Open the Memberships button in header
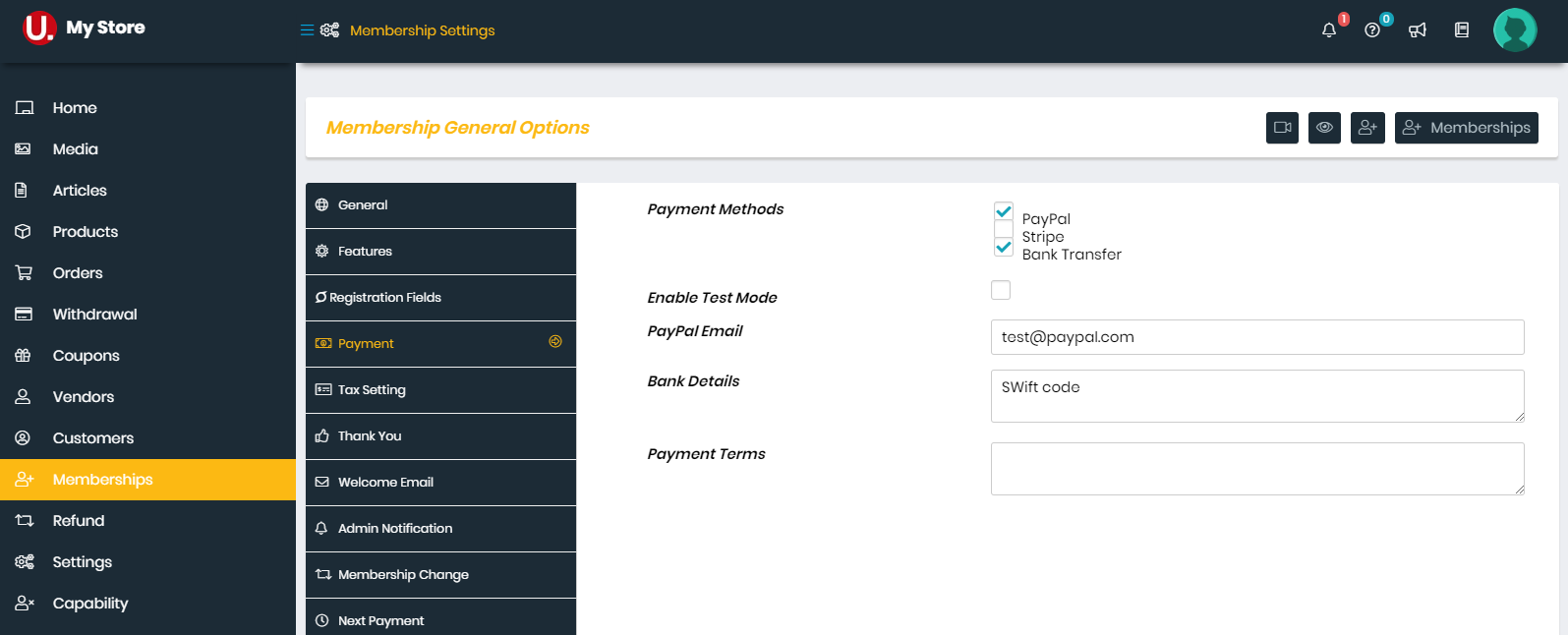1568x635 pixels. point(1467,128)
